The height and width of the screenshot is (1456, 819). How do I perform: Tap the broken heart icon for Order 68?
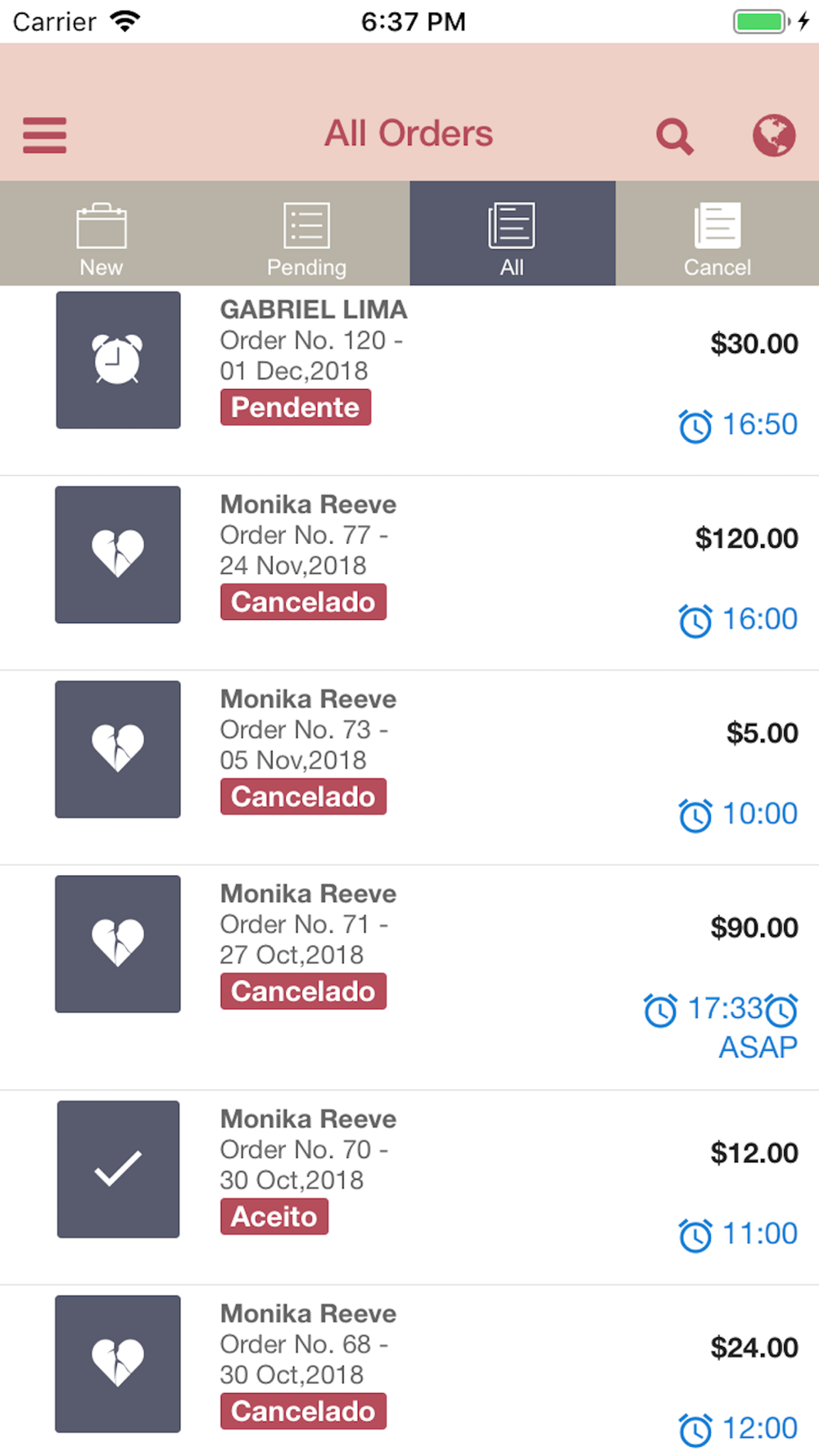coord(118,1363)
